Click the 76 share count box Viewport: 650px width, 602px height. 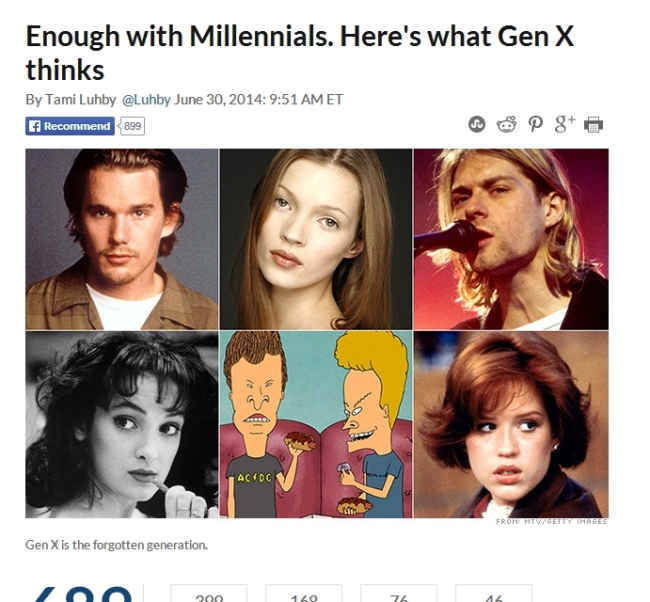pos(398,593)
